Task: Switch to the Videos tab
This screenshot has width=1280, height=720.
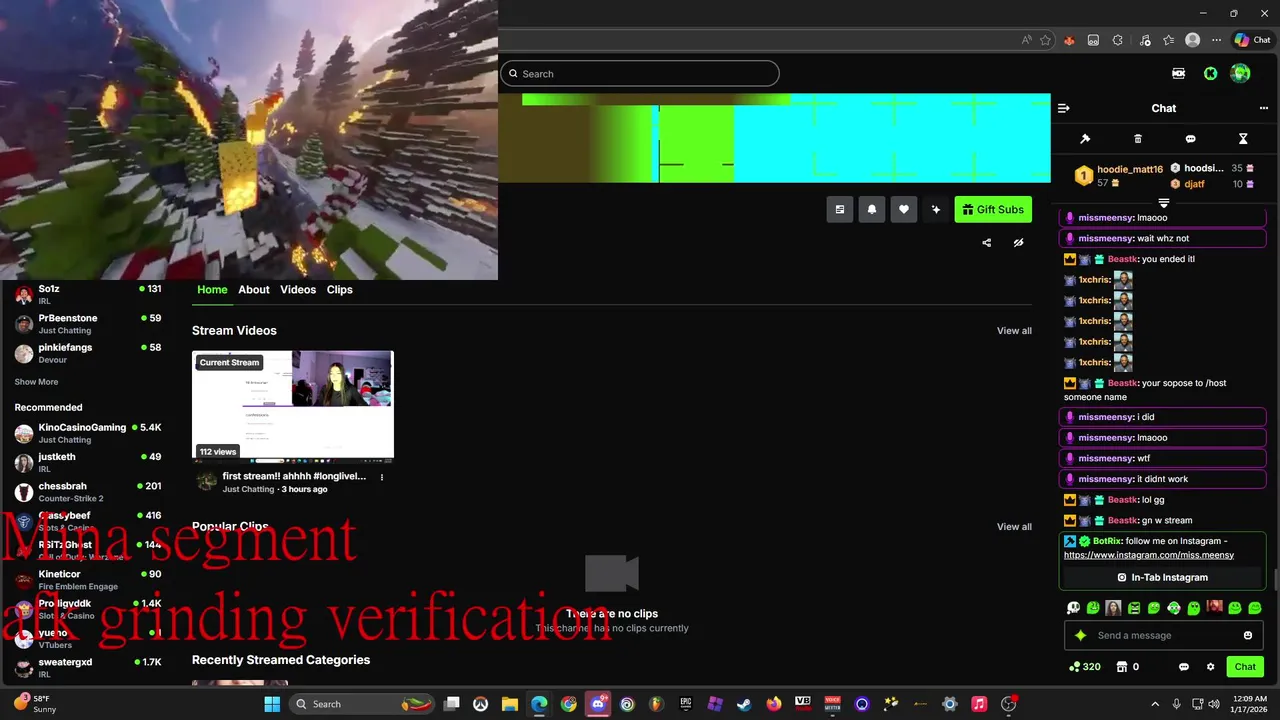Action: [298, 289]
